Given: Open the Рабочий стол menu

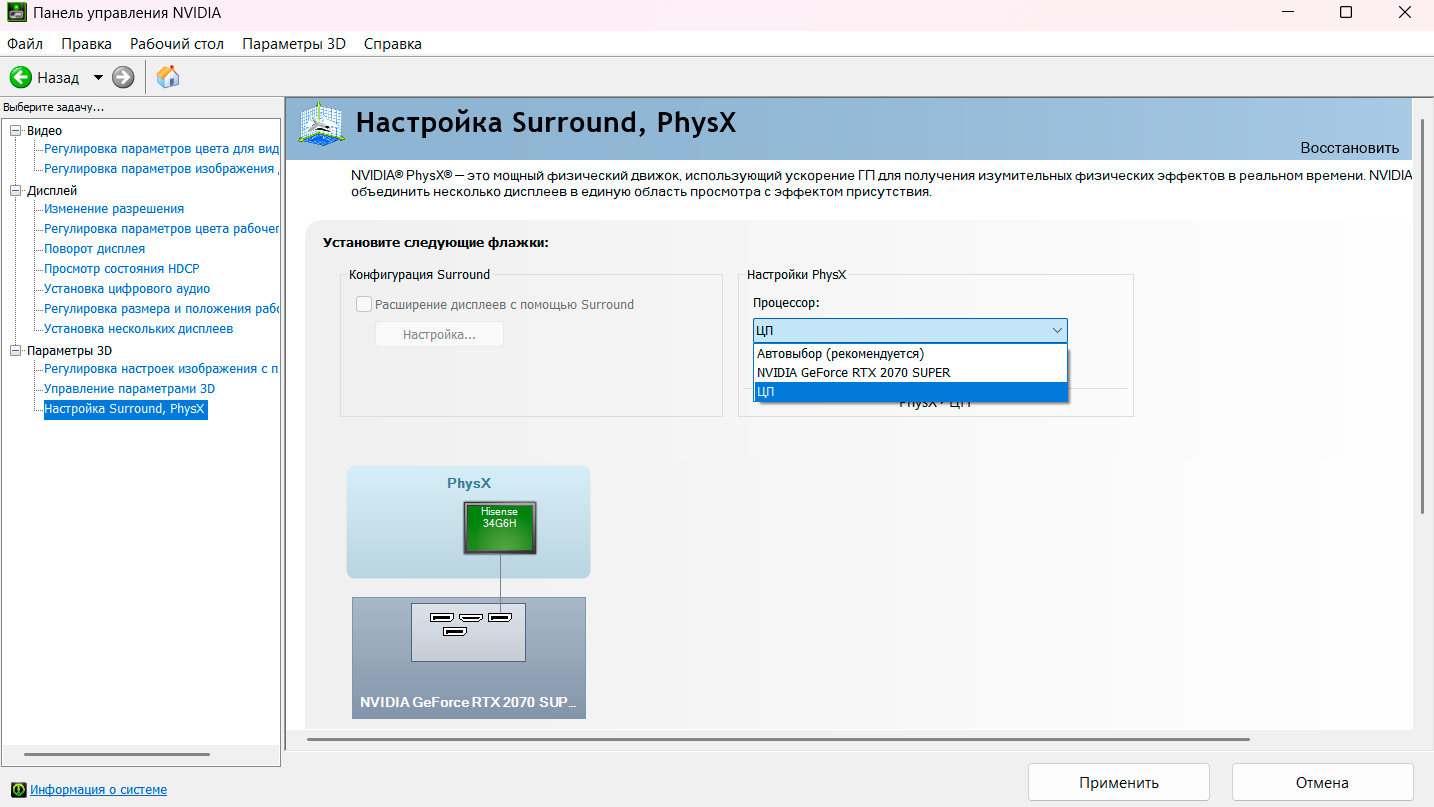Looking at the screenshot, I should 177,44.
